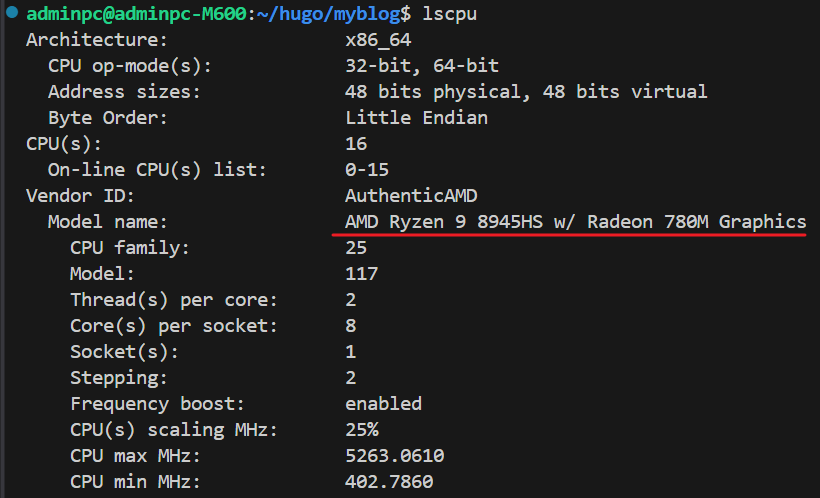Click the Thread(s) per core: label
Image resolution: width=820 pixels, height=498 pixels.
coord(174,300)
